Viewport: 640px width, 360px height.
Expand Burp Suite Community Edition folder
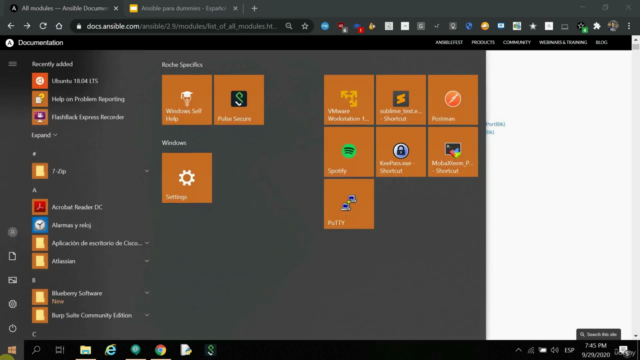click(147, 315)
